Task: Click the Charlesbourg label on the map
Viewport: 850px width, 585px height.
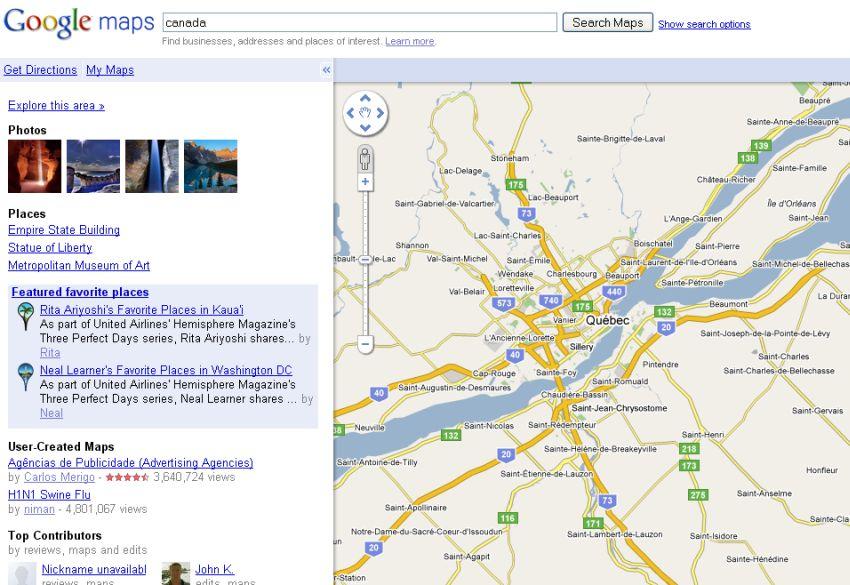Action: coord(571,274)
